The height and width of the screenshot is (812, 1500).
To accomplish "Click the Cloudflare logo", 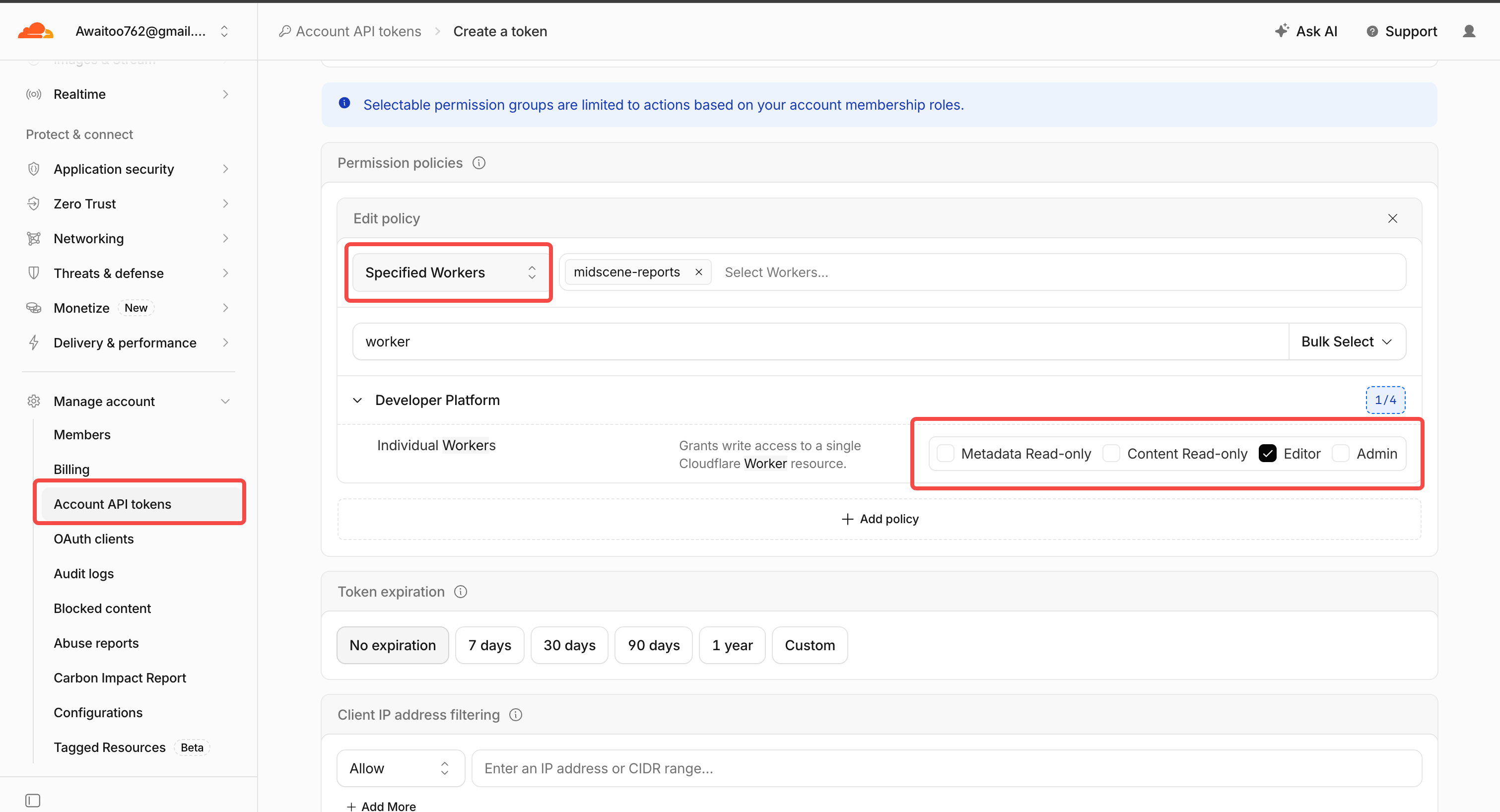I will pos(36,31).
